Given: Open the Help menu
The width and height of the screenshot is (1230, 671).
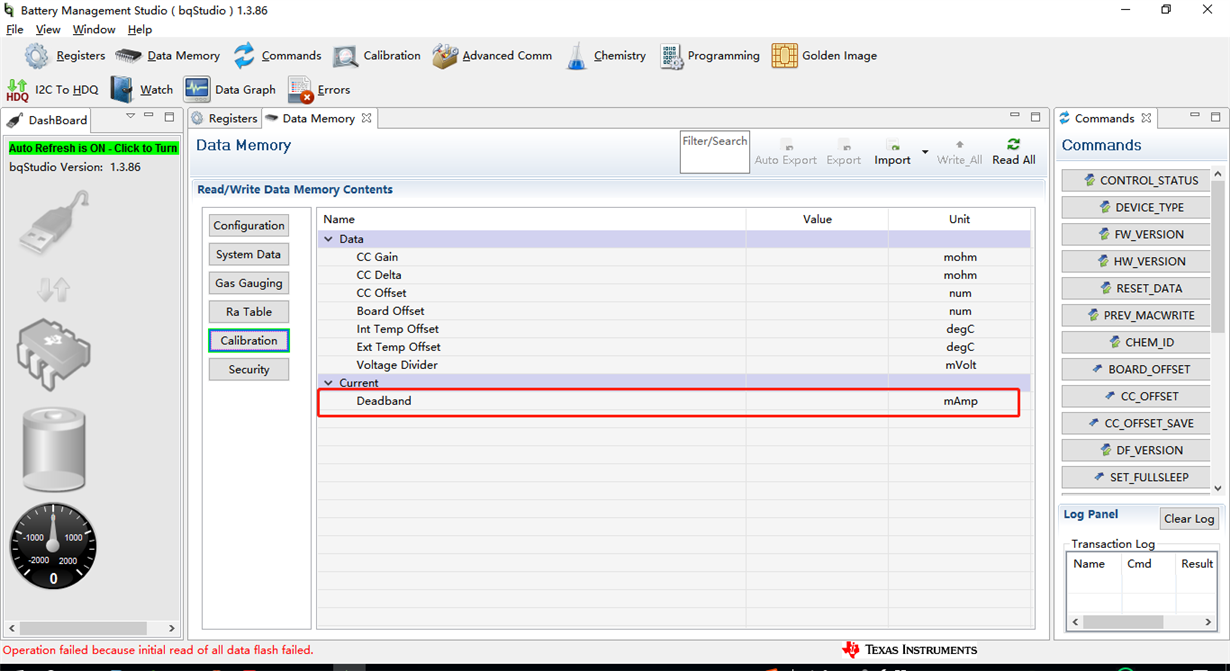Looking at the screenshot, I should (140, 30).
